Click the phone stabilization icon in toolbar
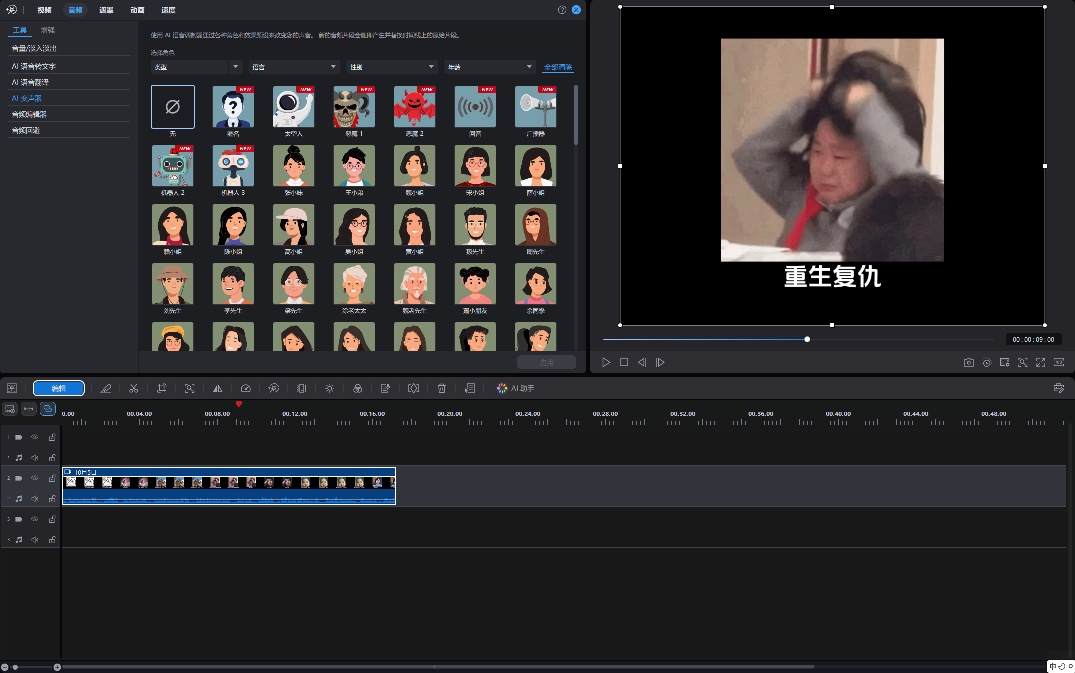The height and width of the screenshot is (673, 1075). [x=302, y=389]
